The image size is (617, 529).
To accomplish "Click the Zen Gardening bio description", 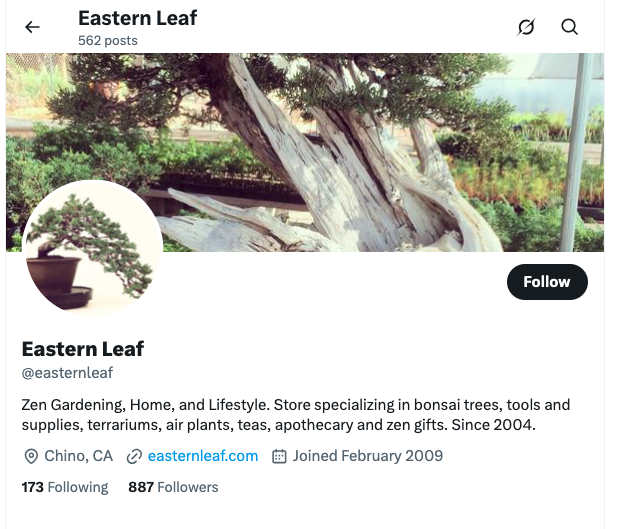I will pos(296,415).
